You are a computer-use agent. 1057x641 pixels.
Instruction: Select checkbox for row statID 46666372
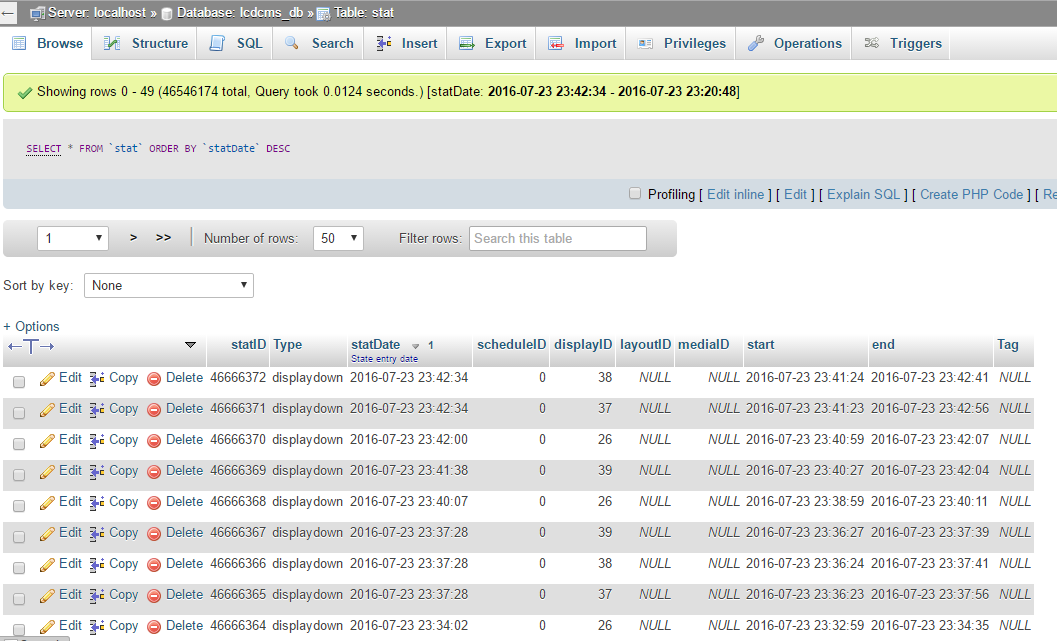(x=19, y=381)
